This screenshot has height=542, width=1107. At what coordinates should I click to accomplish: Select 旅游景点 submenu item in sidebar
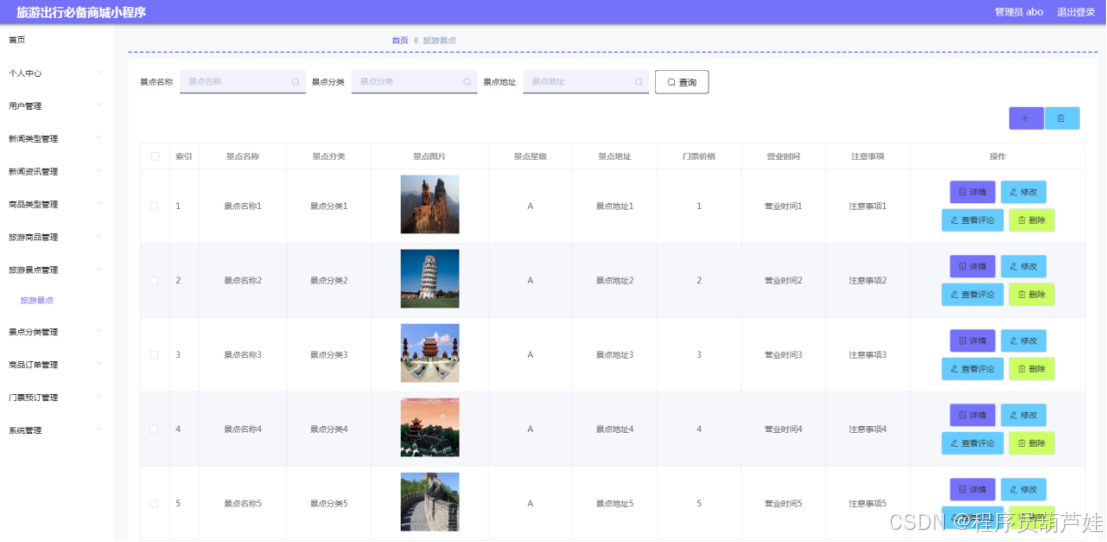(x=37, y=301)
